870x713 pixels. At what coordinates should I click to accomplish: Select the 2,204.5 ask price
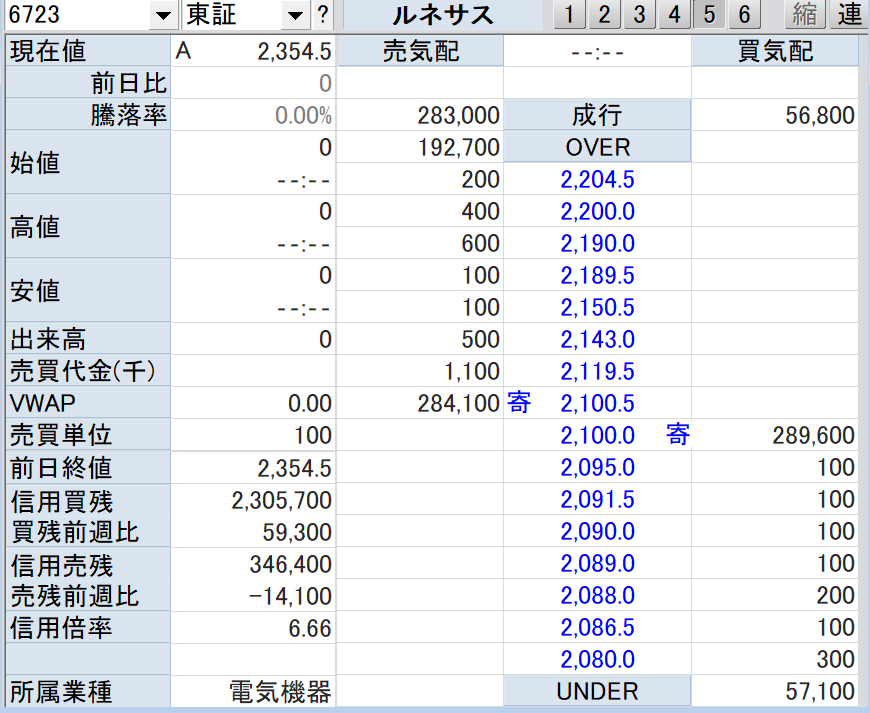597,180
